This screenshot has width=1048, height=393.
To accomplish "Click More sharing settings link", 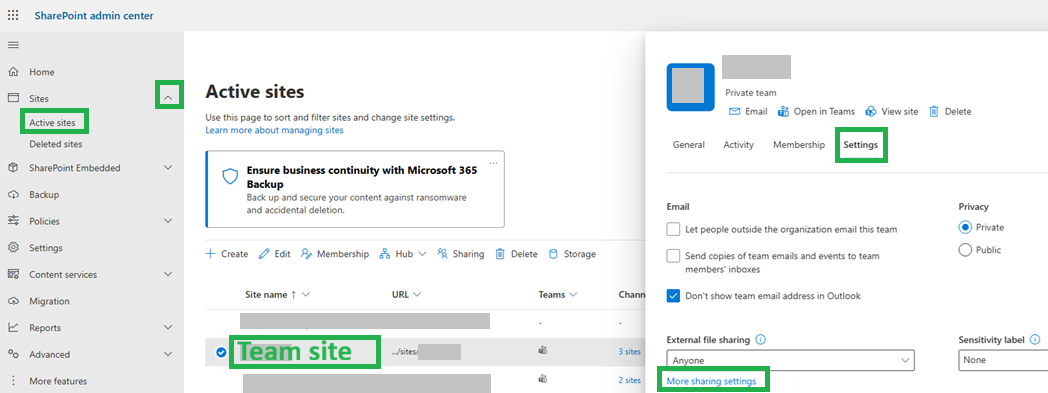I will [711, 381].
